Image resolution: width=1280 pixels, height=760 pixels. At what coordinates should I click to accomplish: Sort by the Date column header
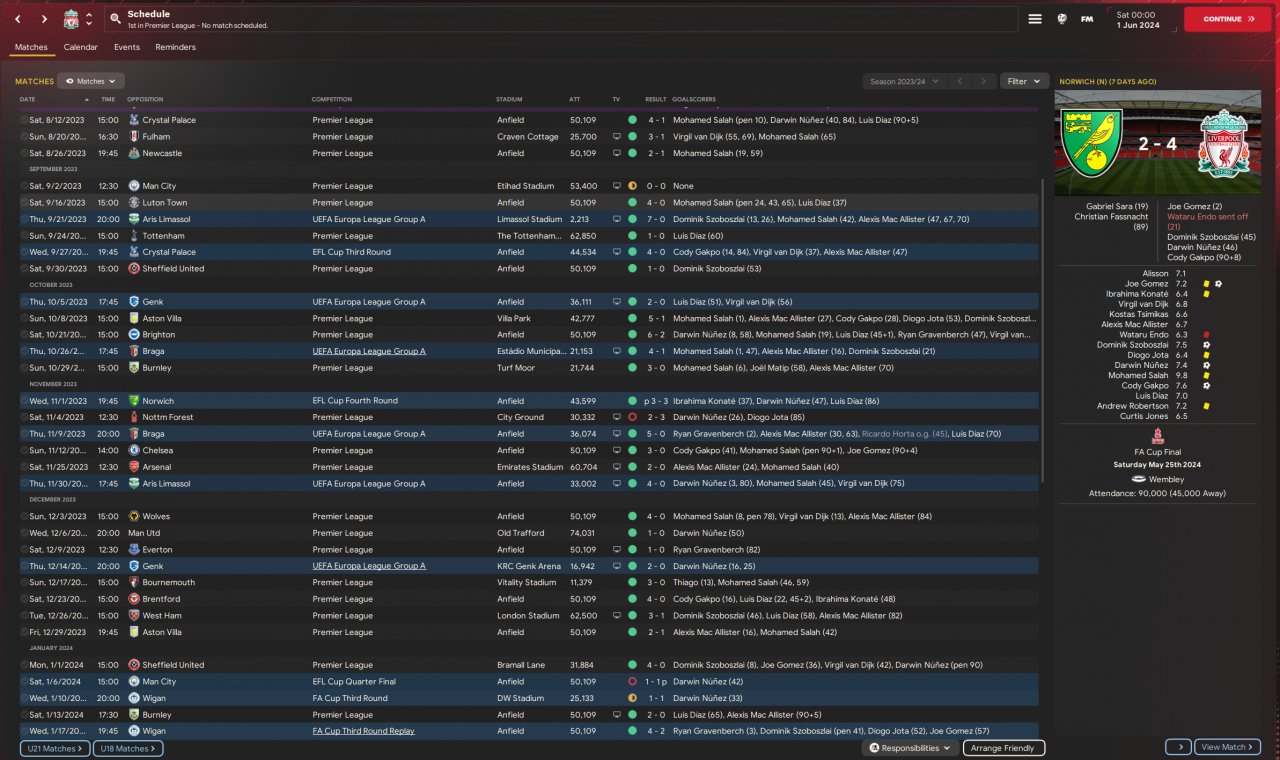pyautogui.click(x=28, y=99)
